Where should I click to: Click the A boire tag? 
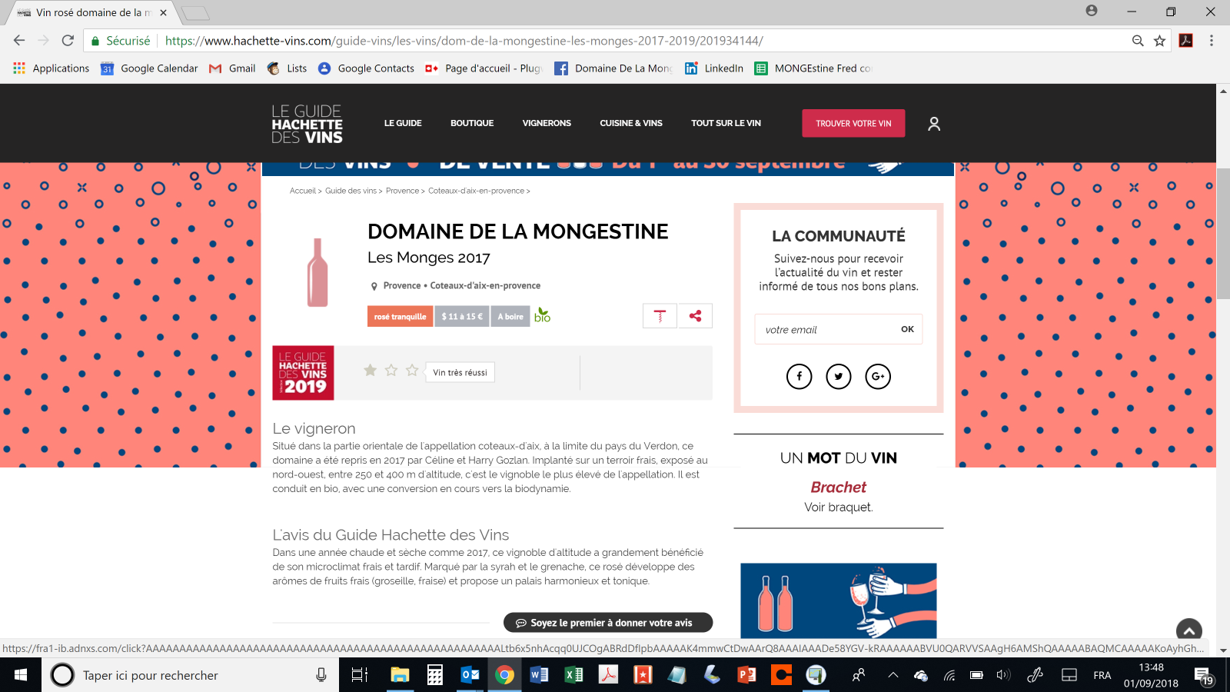[510, 316]
